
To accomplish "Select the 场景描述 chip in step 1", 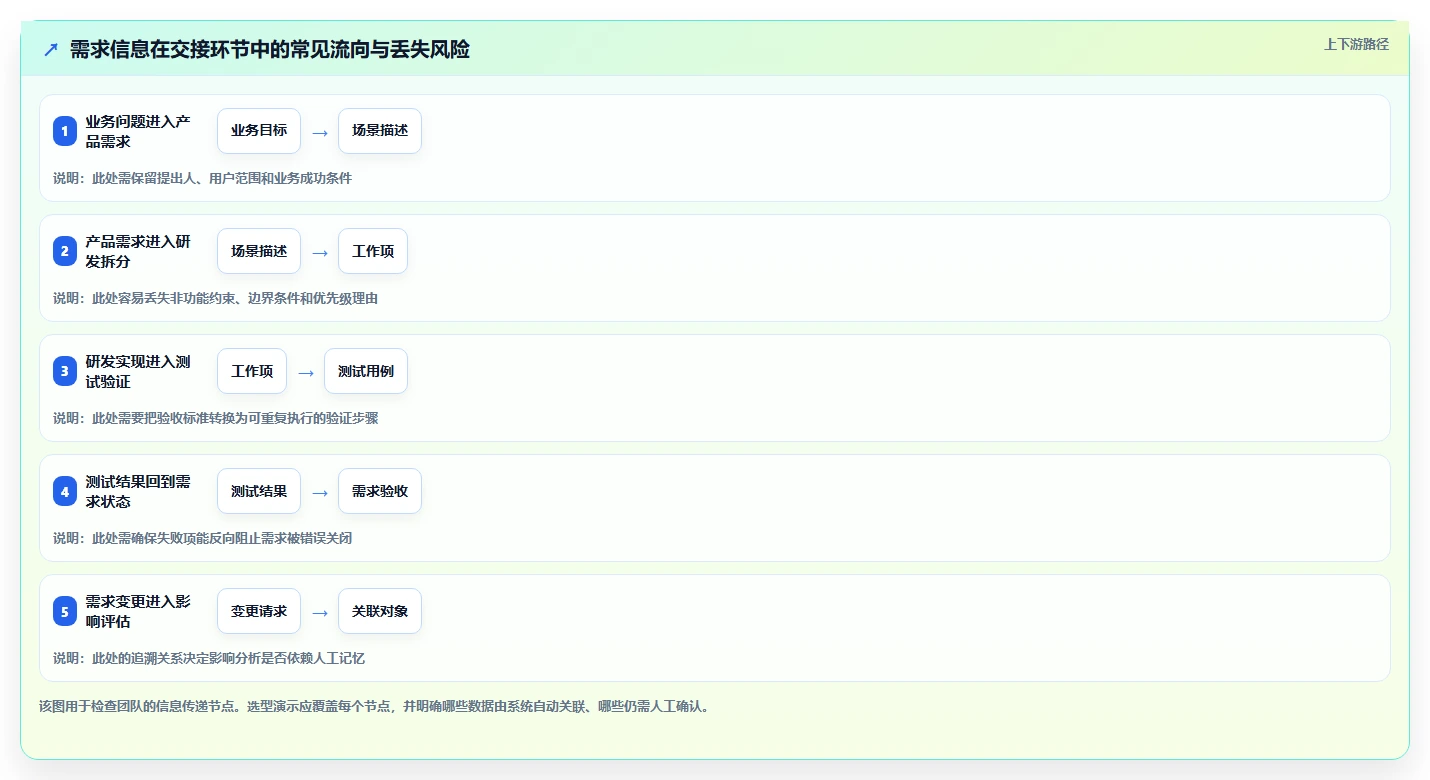I will pyautogui.click(x=380, y=131).
